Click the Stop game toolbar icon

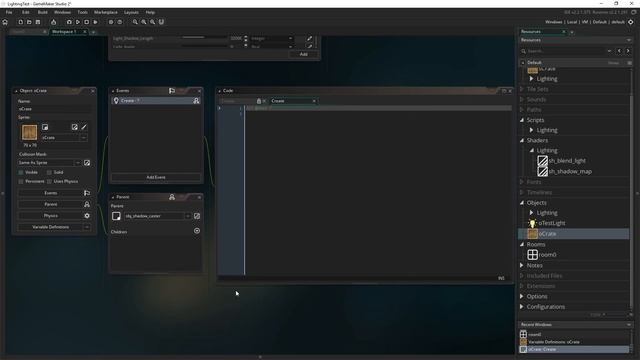click(x=87, y=22)
